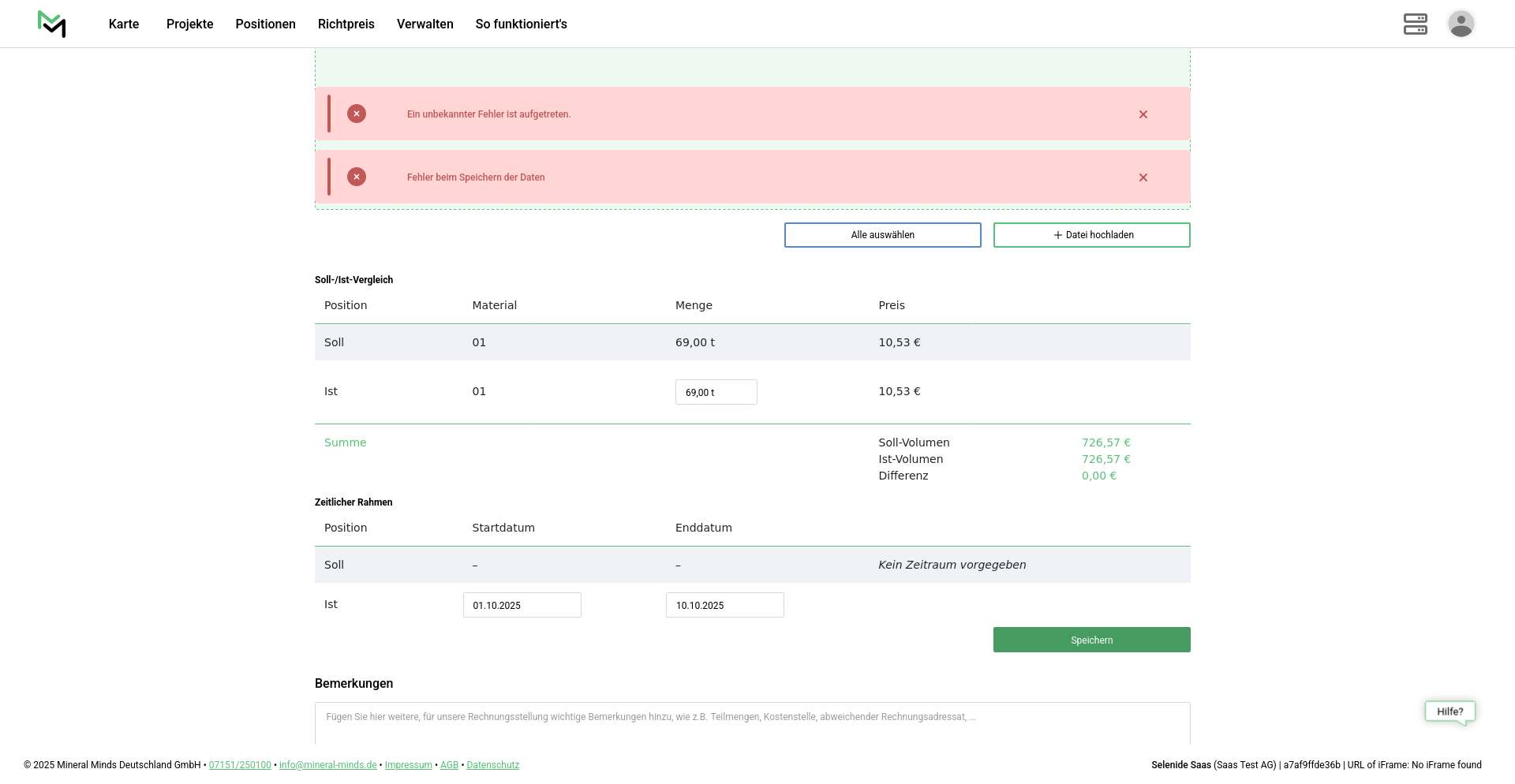Edit the Ist Menge quantity field

click(716, 392)
